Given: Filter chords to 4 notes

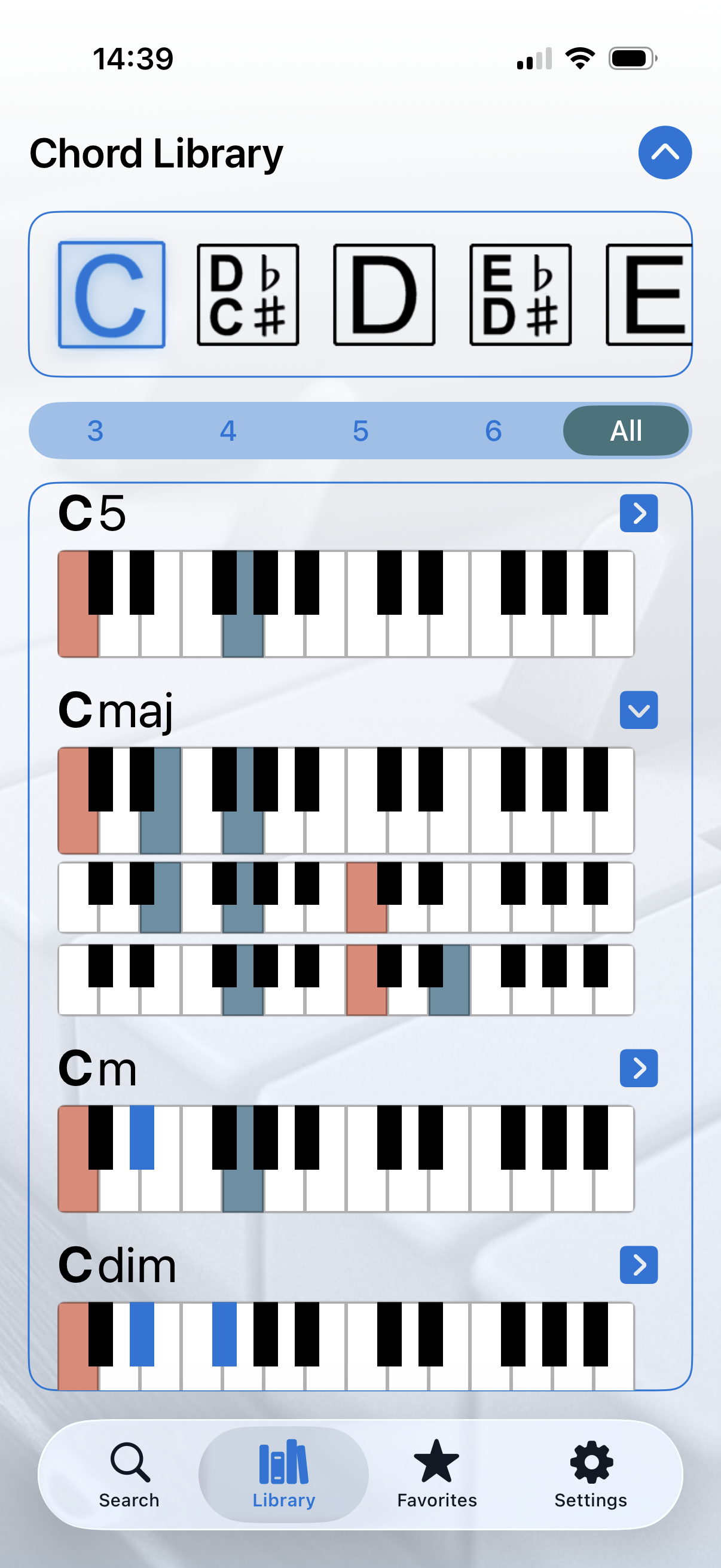Looking at the screenshot, I should click(x=228, y=431).
